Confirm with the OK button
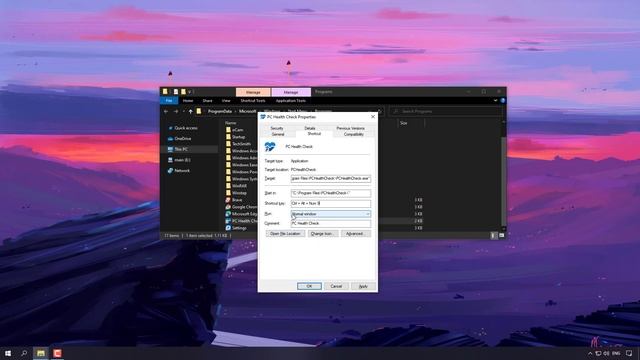Screen dimensions: 640x360 point(309,286)
